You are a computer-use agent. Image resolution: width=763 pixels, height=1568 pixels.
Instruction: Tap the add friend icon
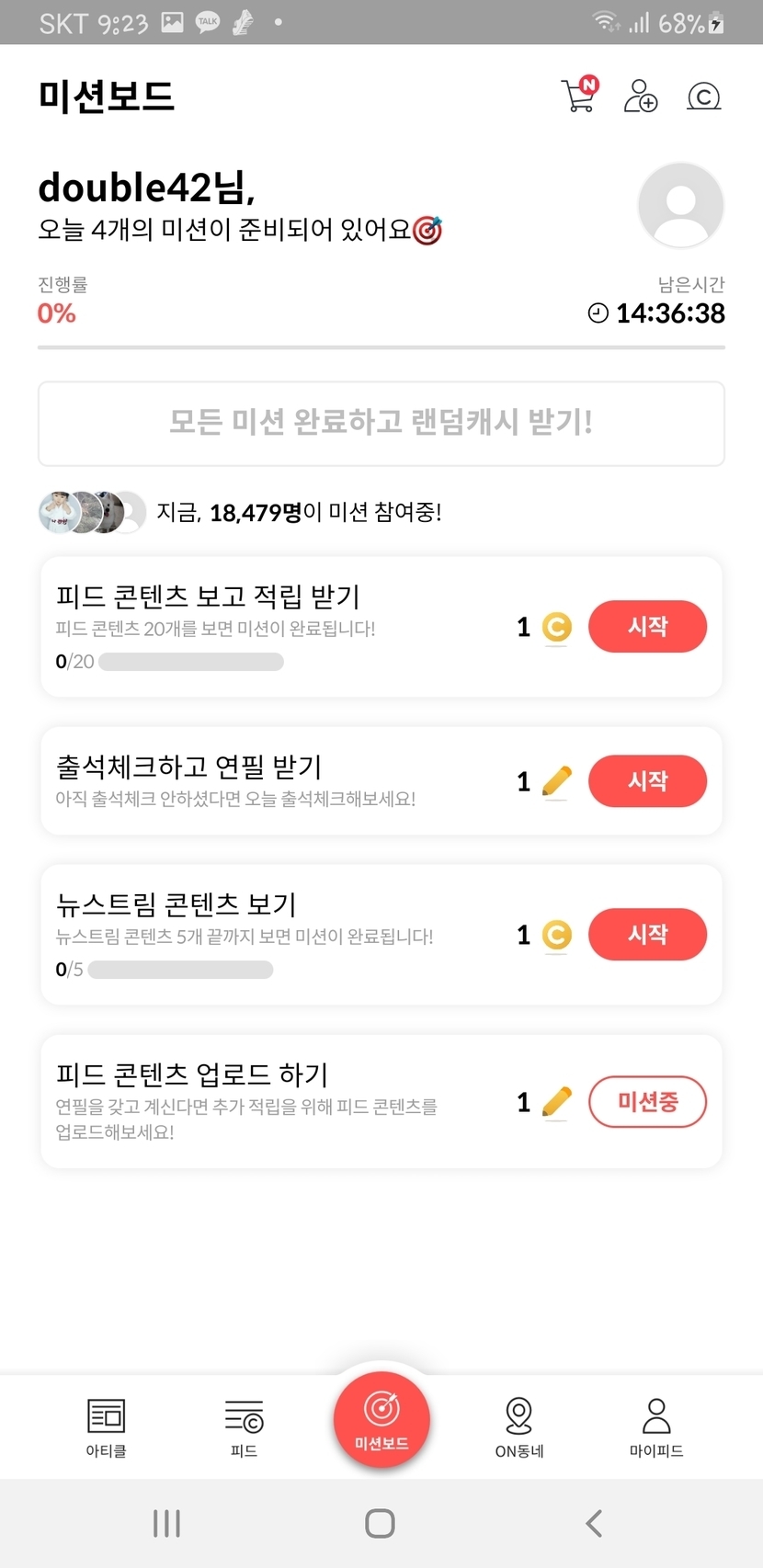tap(640, 96)
